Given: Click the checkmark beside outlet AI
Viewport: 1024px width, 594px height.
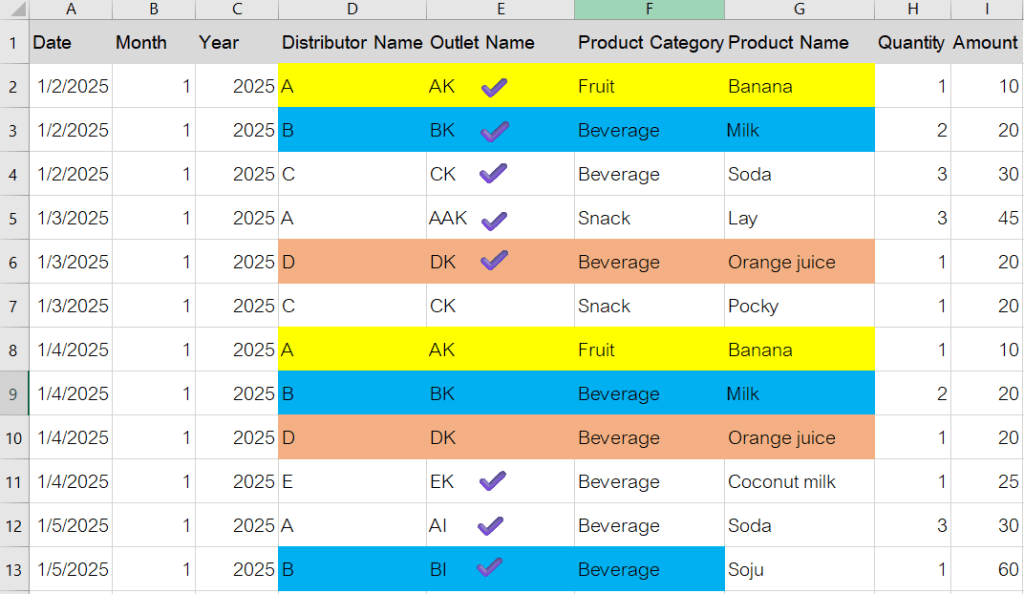Looking at the screenshot, I should [x=490, y=525].
